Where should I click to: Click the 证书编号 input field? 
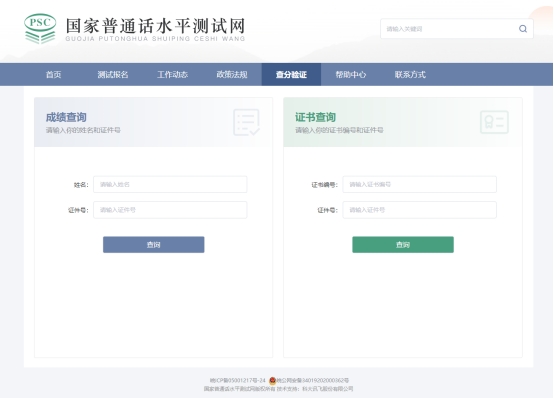419,184
